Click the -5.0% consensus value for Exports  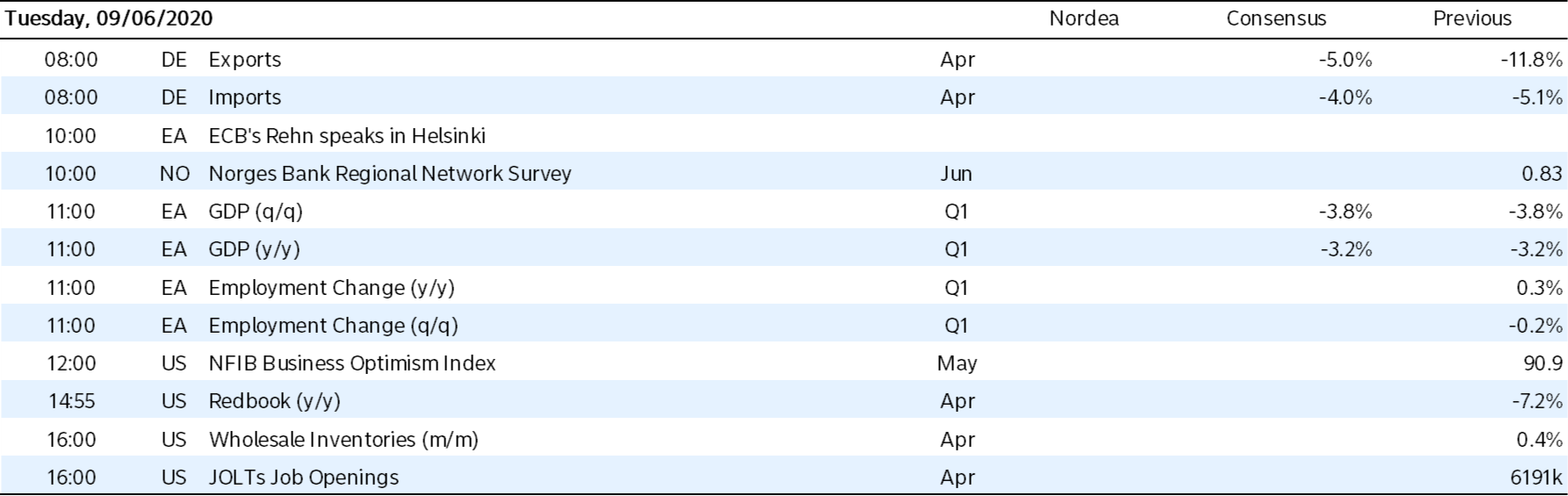pos(1345,60)
